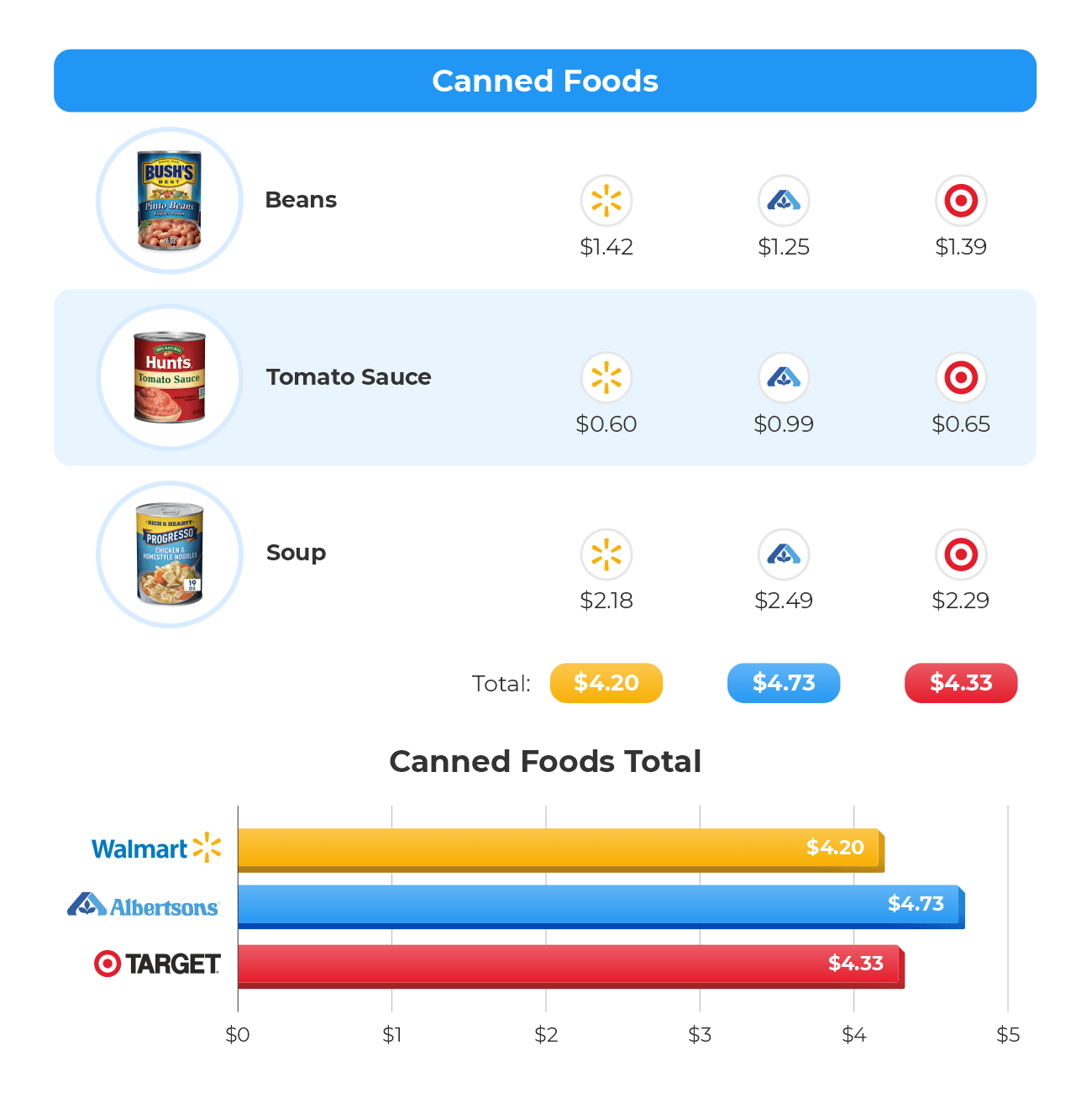Click the red $4.33 Target total badge
Viewport: 1092px width, 1103px height.
961,683
